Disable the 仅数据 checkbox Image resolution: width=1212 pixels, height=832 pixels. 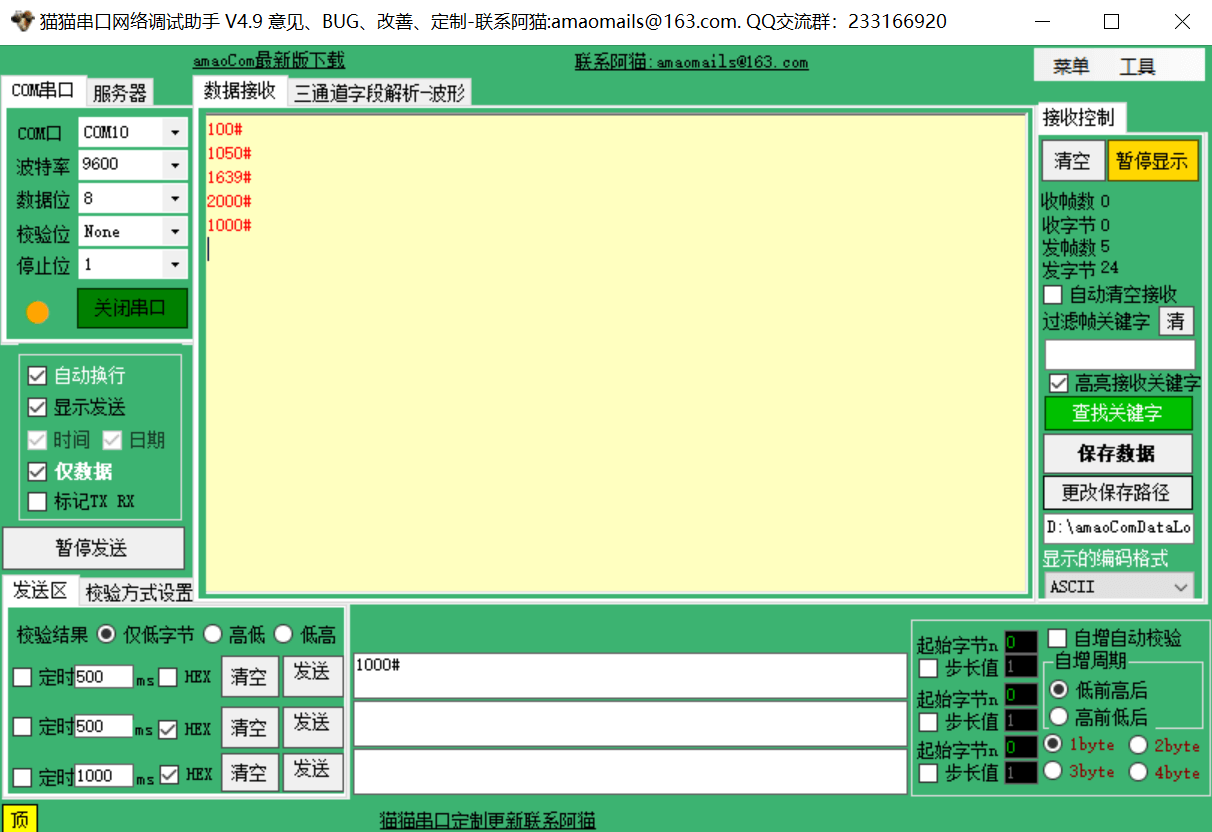(x=37, y=471)
